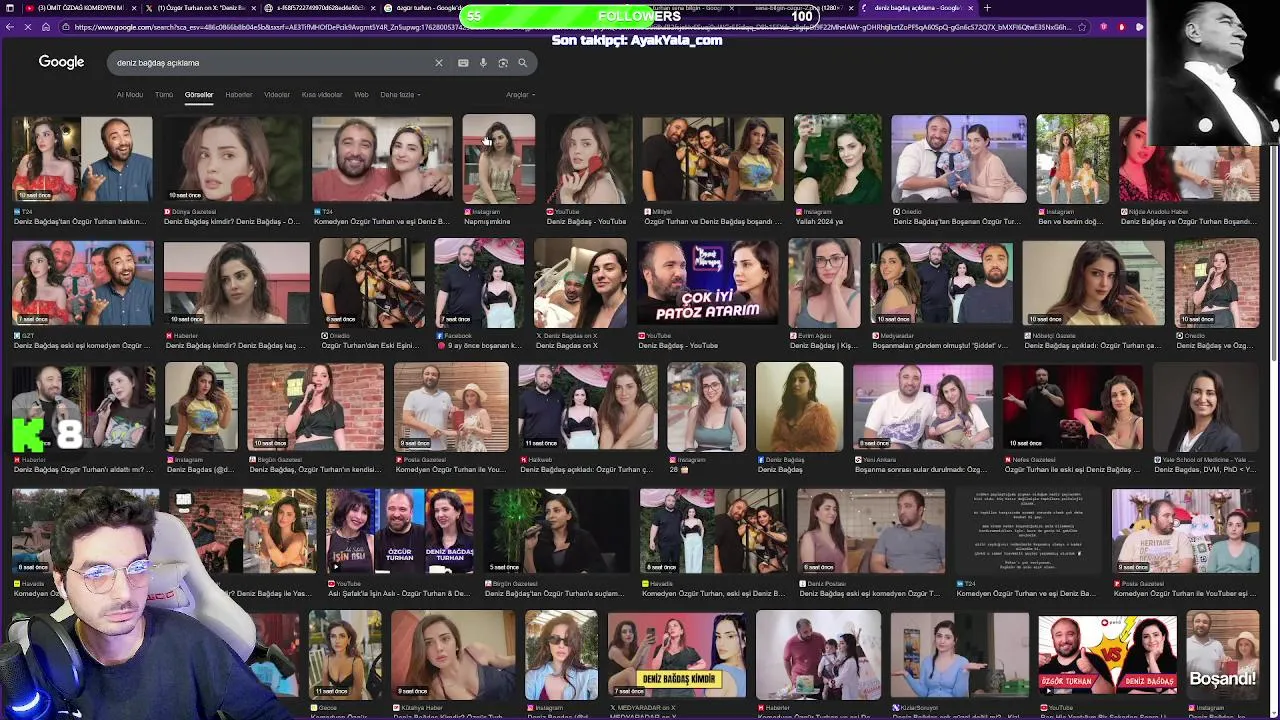Image resolution: width=1280 pixels, height=720 pixels.
Task: Open the Boşanma sonrası sular durulmadı result
Action: tap(921, 470)
